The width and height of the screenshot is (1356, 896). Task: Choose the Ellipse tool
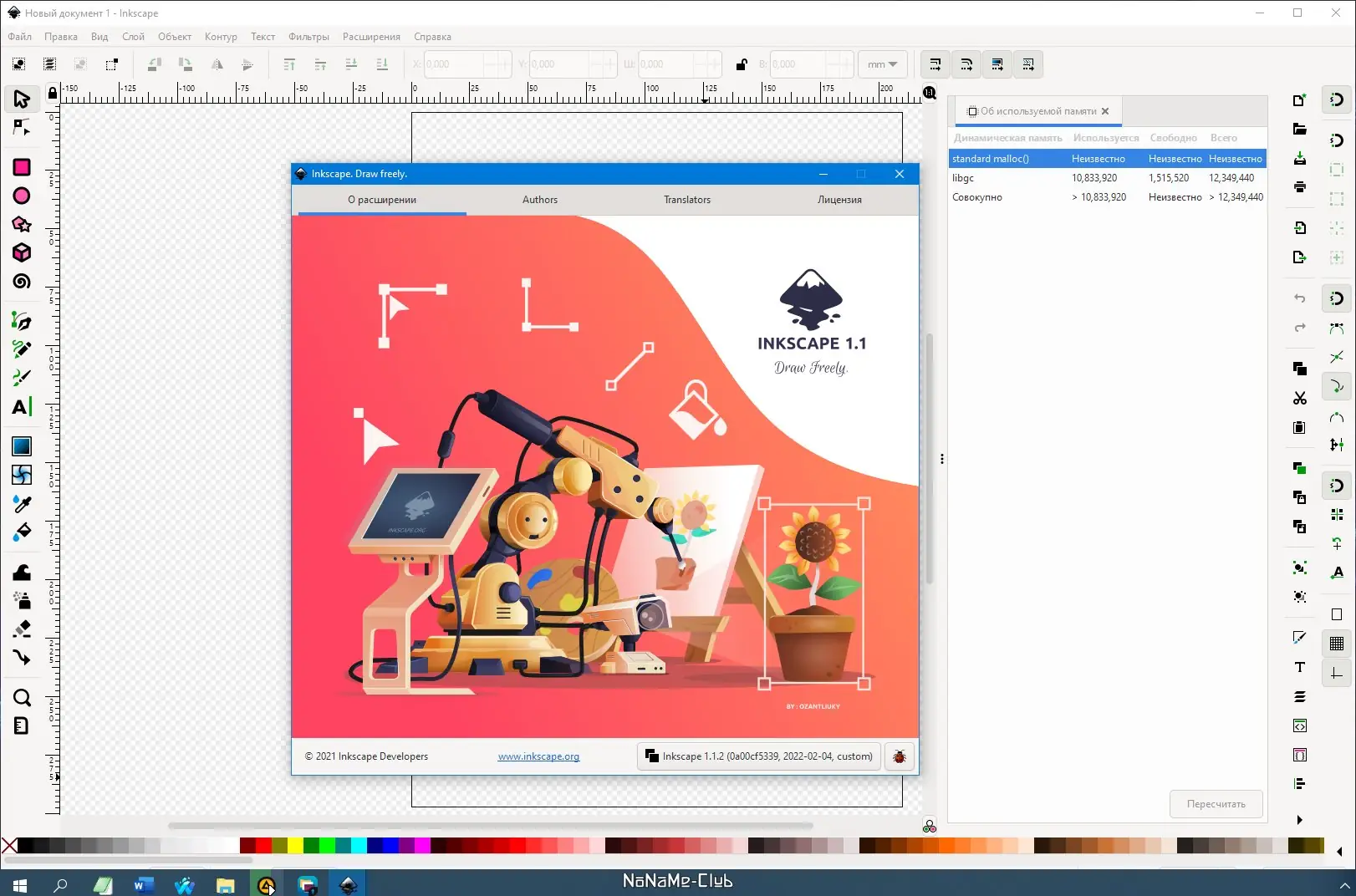[x=22, y=196]
